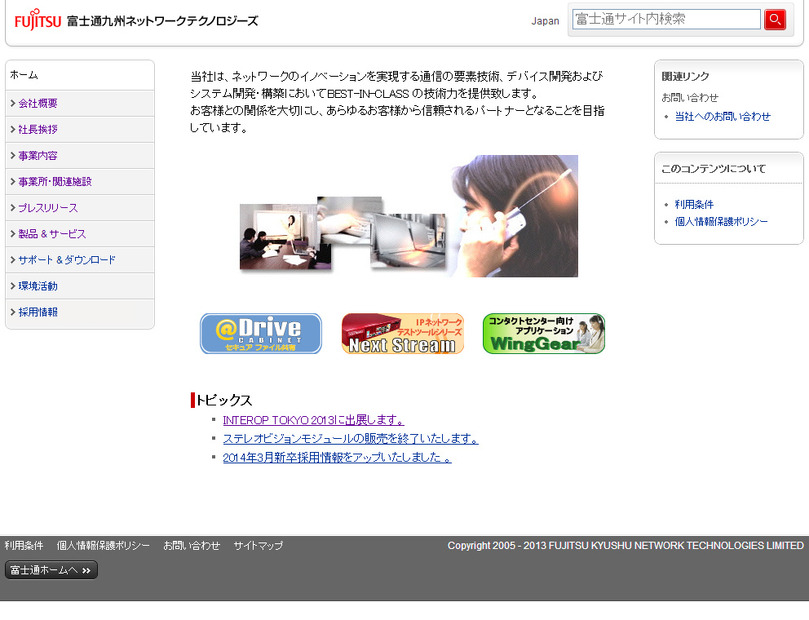Click the footer copyright text
Screen dimensions: 809x620
(625, 546)
